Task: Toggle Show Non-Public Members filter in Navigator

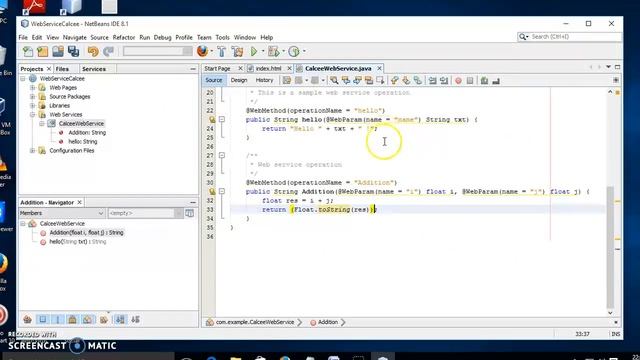Action: 72,320
